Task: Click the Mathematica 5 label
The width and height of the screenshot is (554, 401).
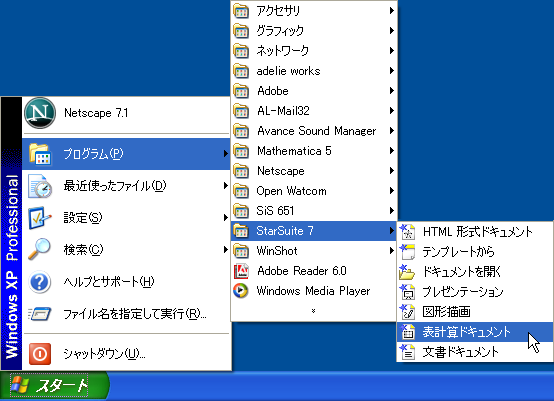Action: point(294,151)
